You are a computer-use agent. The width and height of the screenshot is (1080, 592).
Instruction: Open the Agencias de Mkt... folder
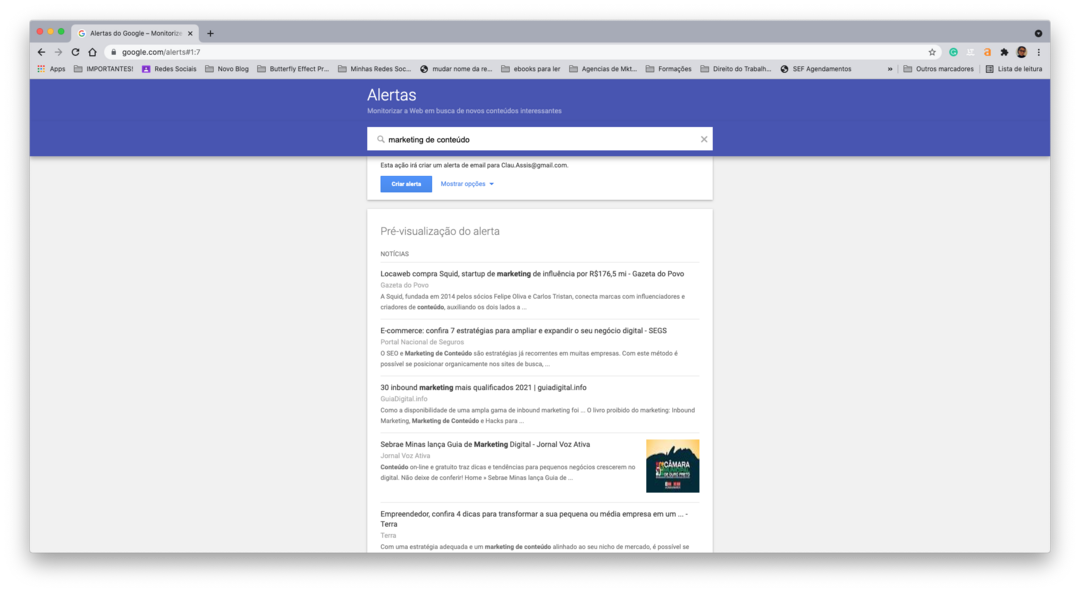pyautogui.click(x=603, y=69)
